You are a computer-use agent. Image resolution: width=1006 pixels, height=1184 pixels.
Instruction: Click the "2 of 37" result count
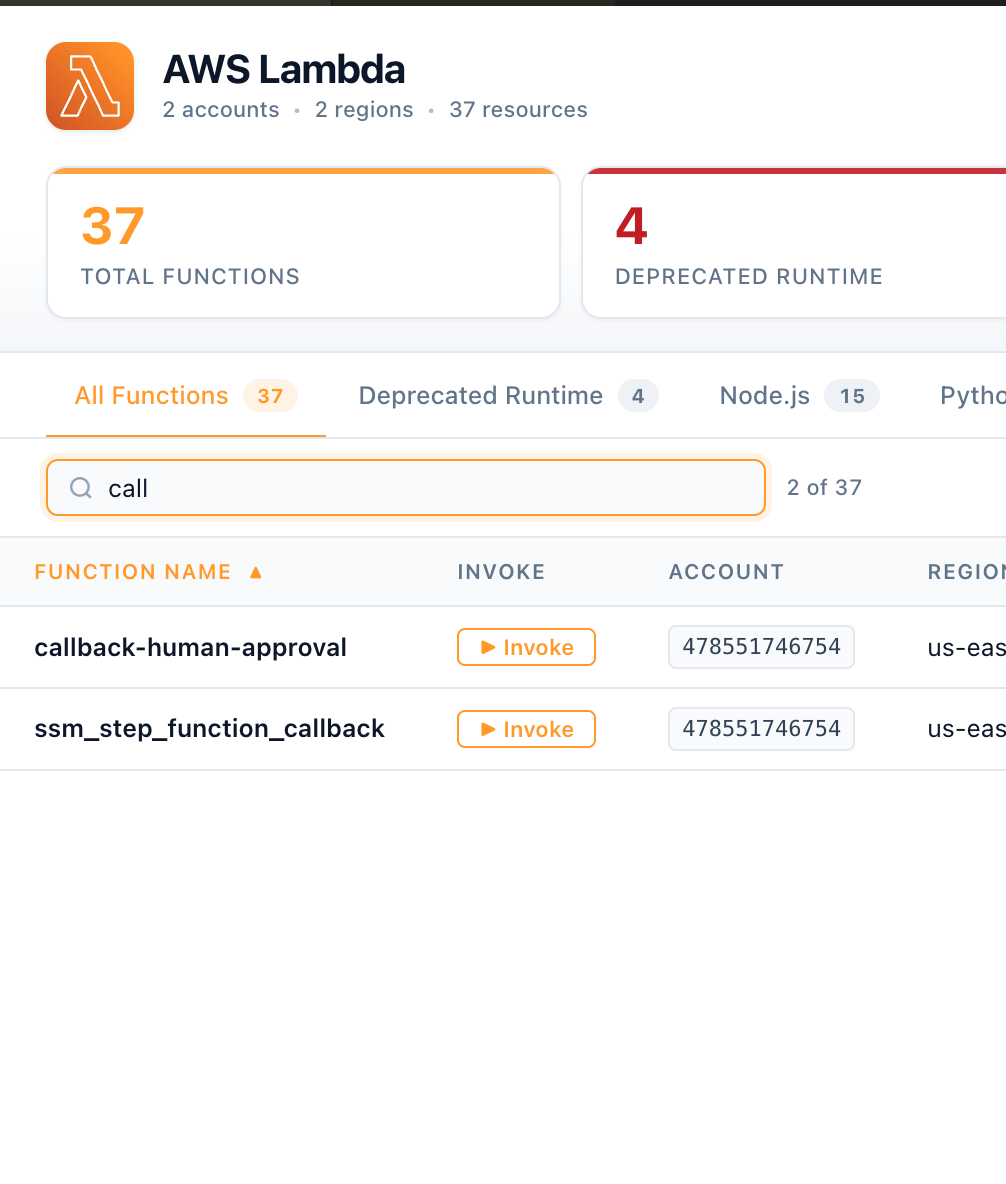point(824,488)
